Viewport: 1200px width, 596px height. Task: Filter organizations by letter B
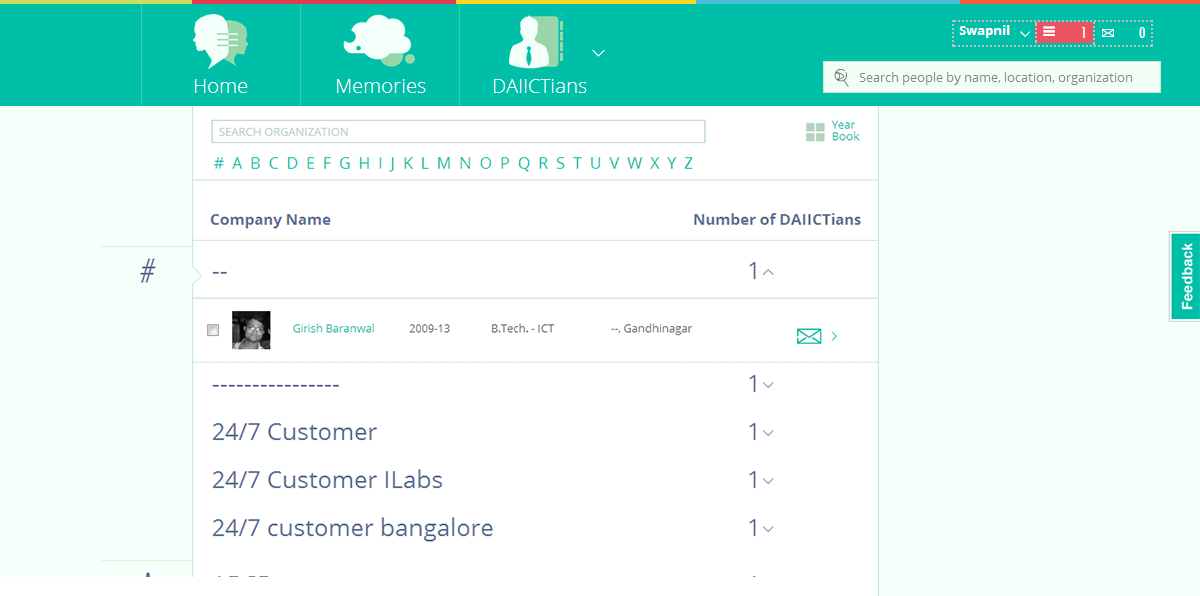256,163
